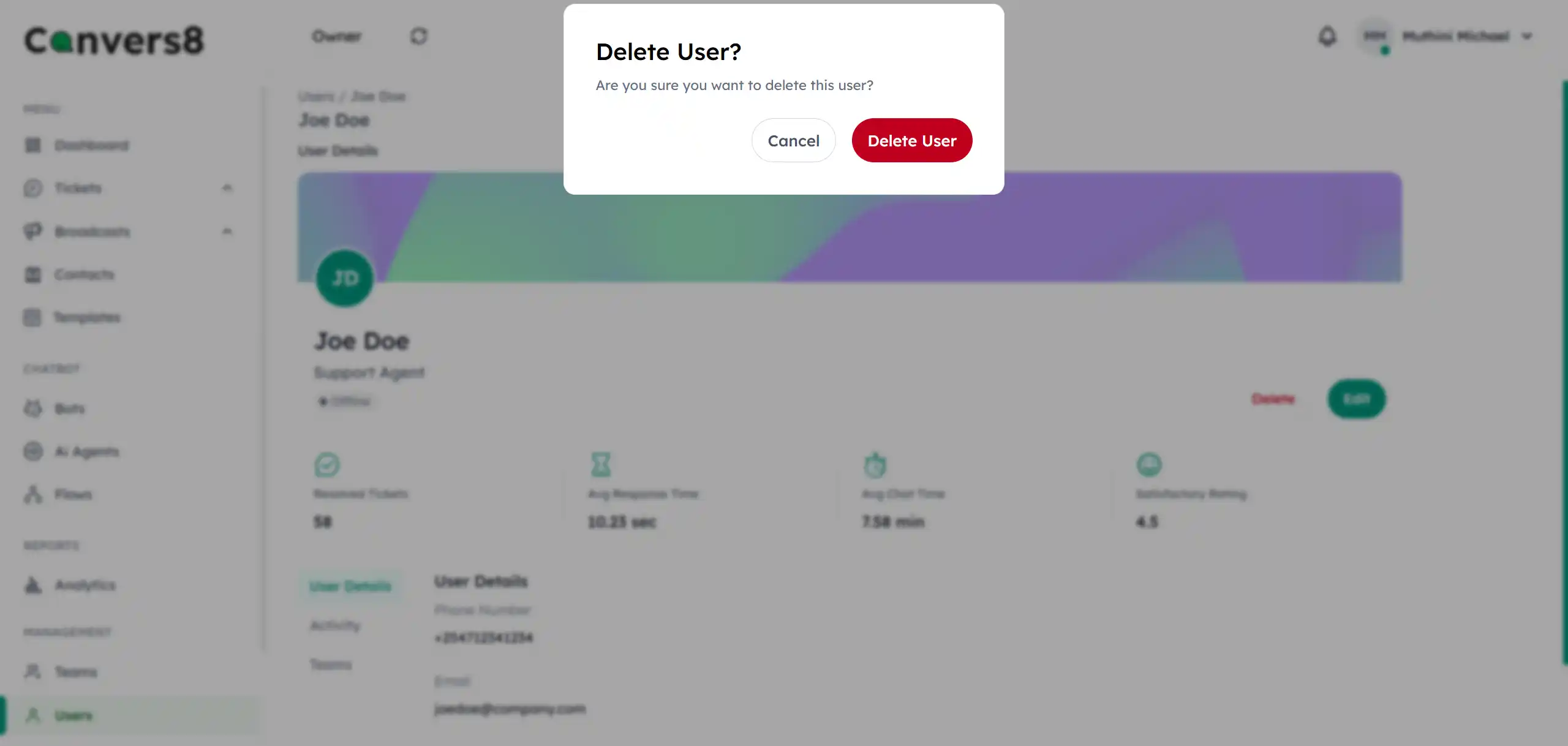1568x746 pixels.
Task: Select the Flows icon in the sidebar
Action: (34, 494)
